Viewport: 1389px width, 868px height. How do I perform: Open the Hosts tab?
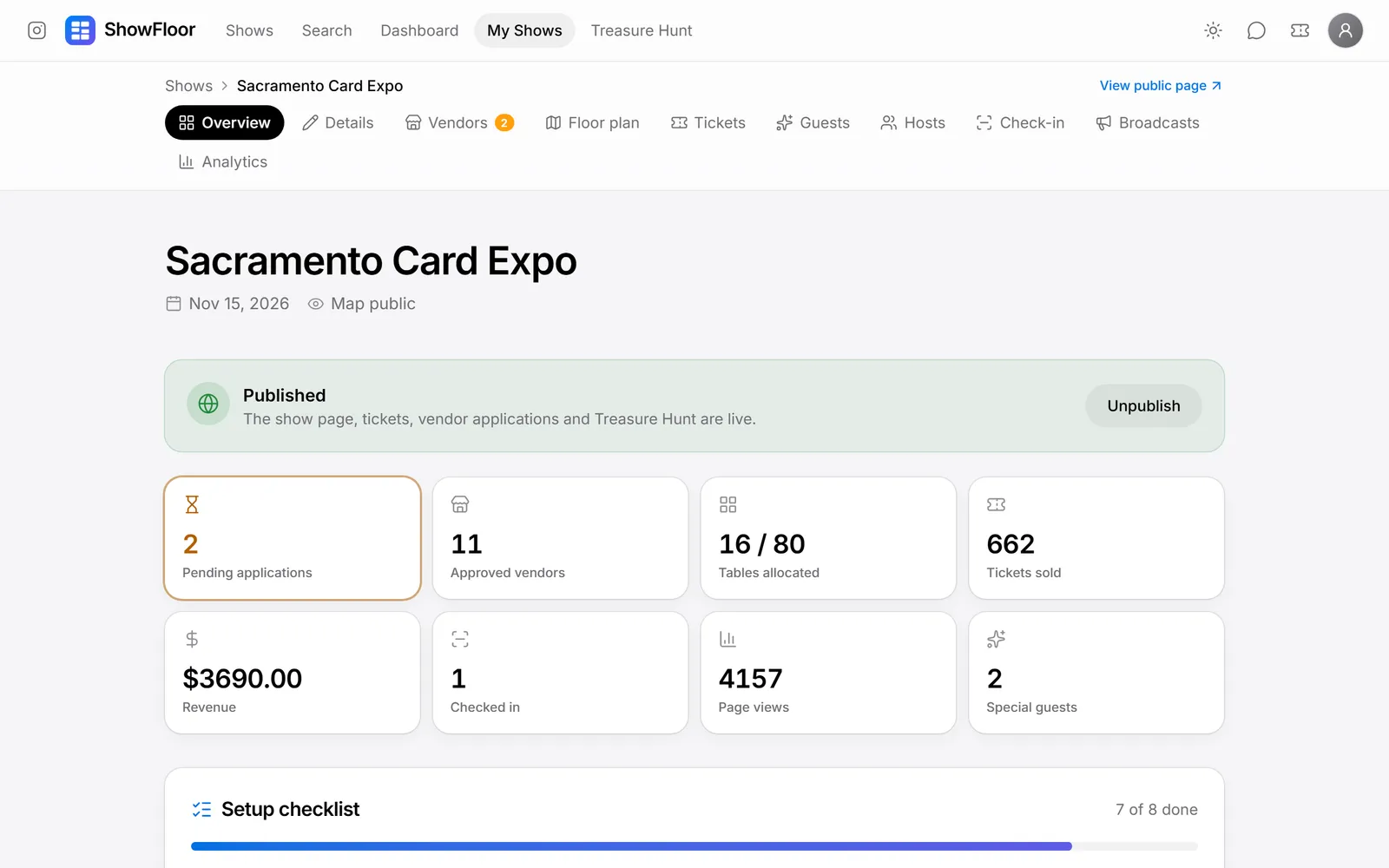(913, 122)
